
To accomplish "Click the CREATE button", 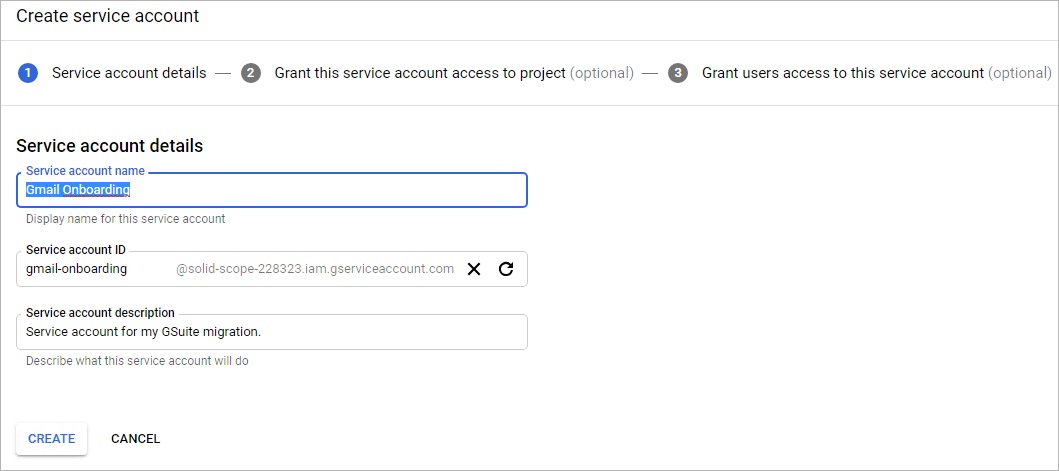I will [52, 439].
